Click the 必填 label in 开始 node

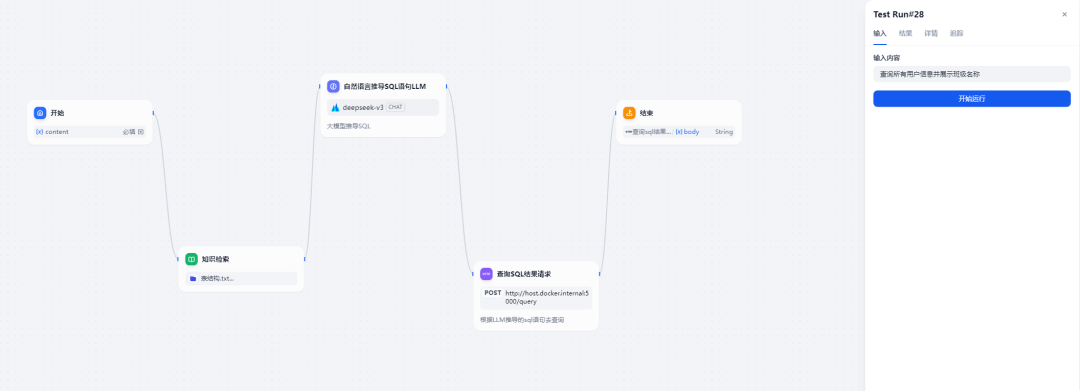point(129,131)
